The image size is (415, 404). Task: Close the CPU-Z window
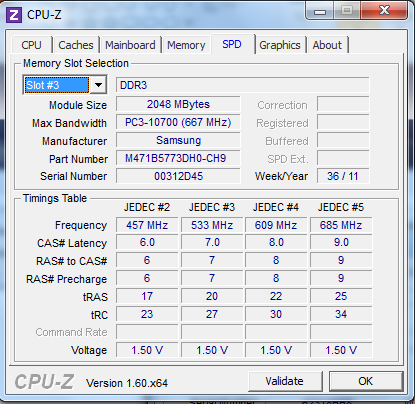[x=384, y=11]
